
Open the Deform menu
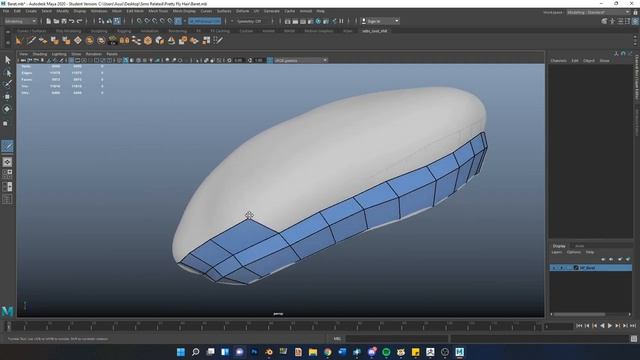[242, 11]
